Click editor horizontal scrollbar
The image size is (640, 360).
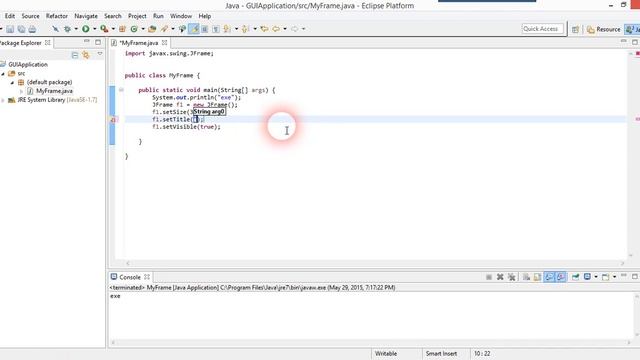coord(375,264)
